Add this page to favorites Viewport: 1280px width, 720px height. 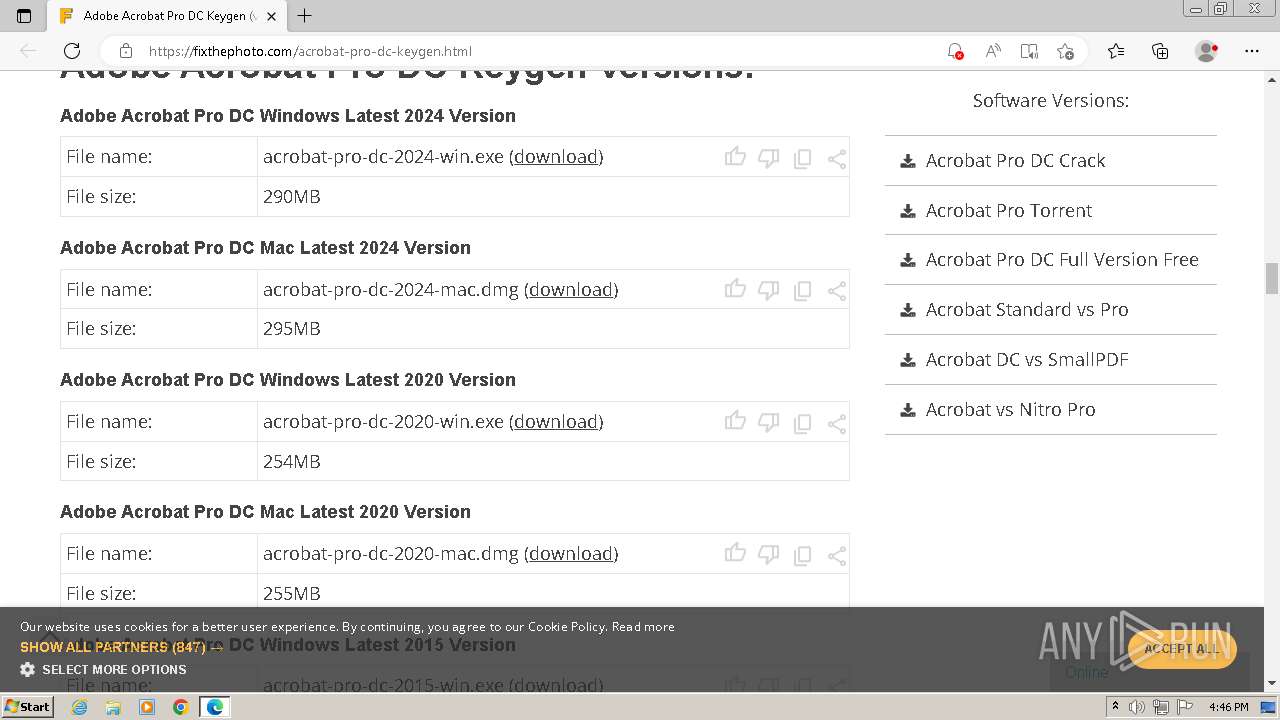pos(1065,51)
